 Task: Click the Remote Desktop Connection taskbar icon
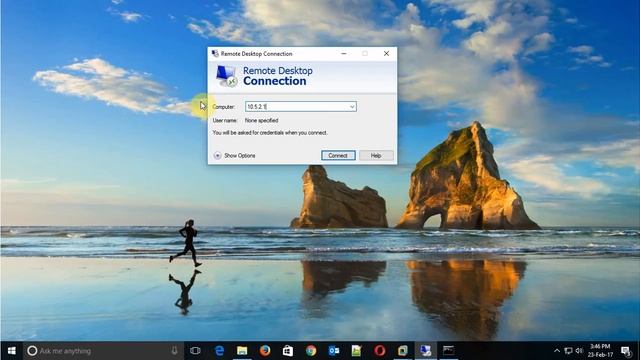(x=426, y=351)
